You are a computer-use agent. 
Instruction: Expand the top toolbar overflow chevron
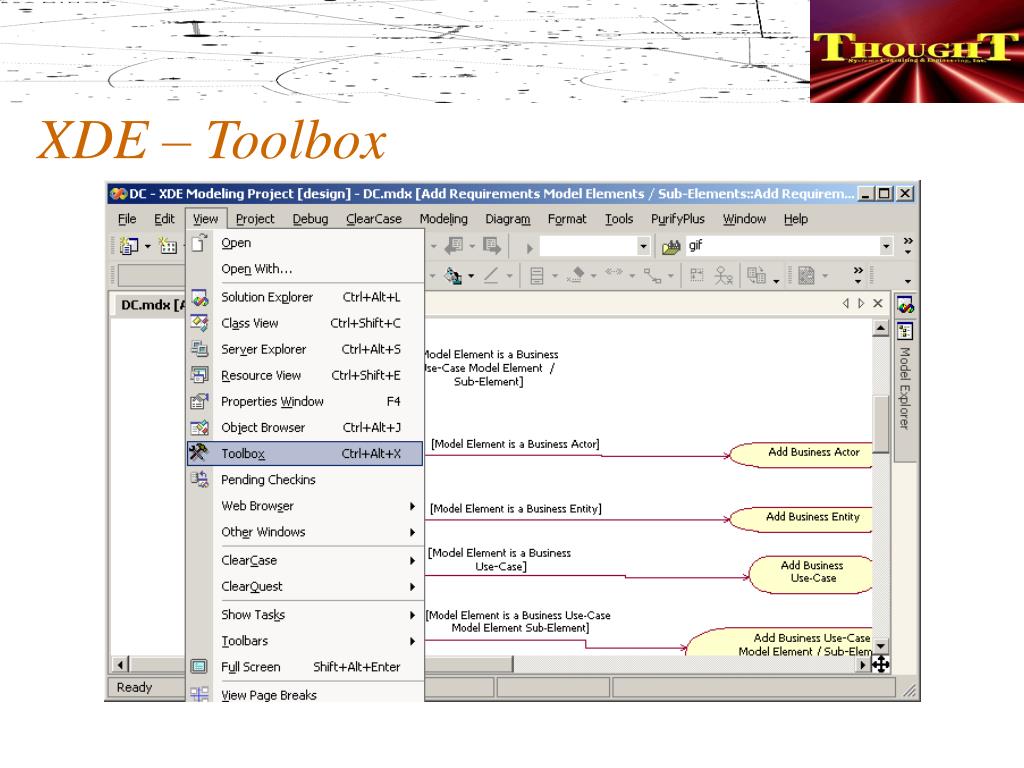908,246
